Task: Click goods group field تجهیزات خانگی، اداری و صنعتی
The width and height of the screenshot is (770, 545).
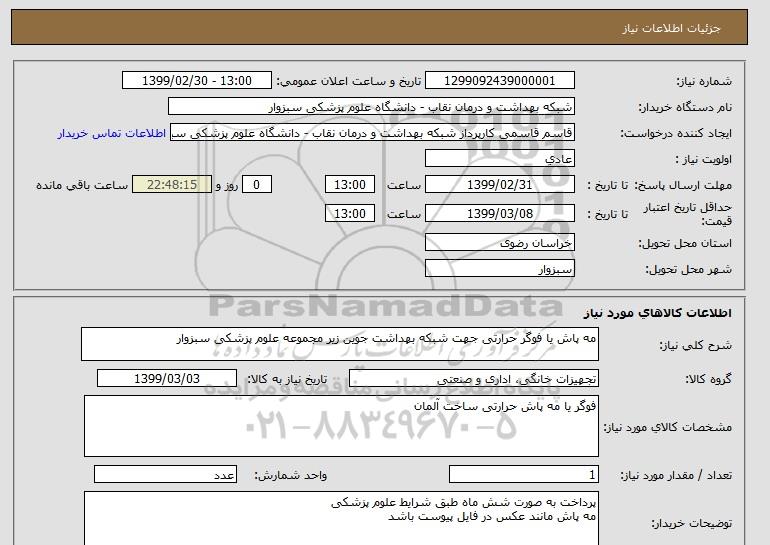Action: coord(474,379)
